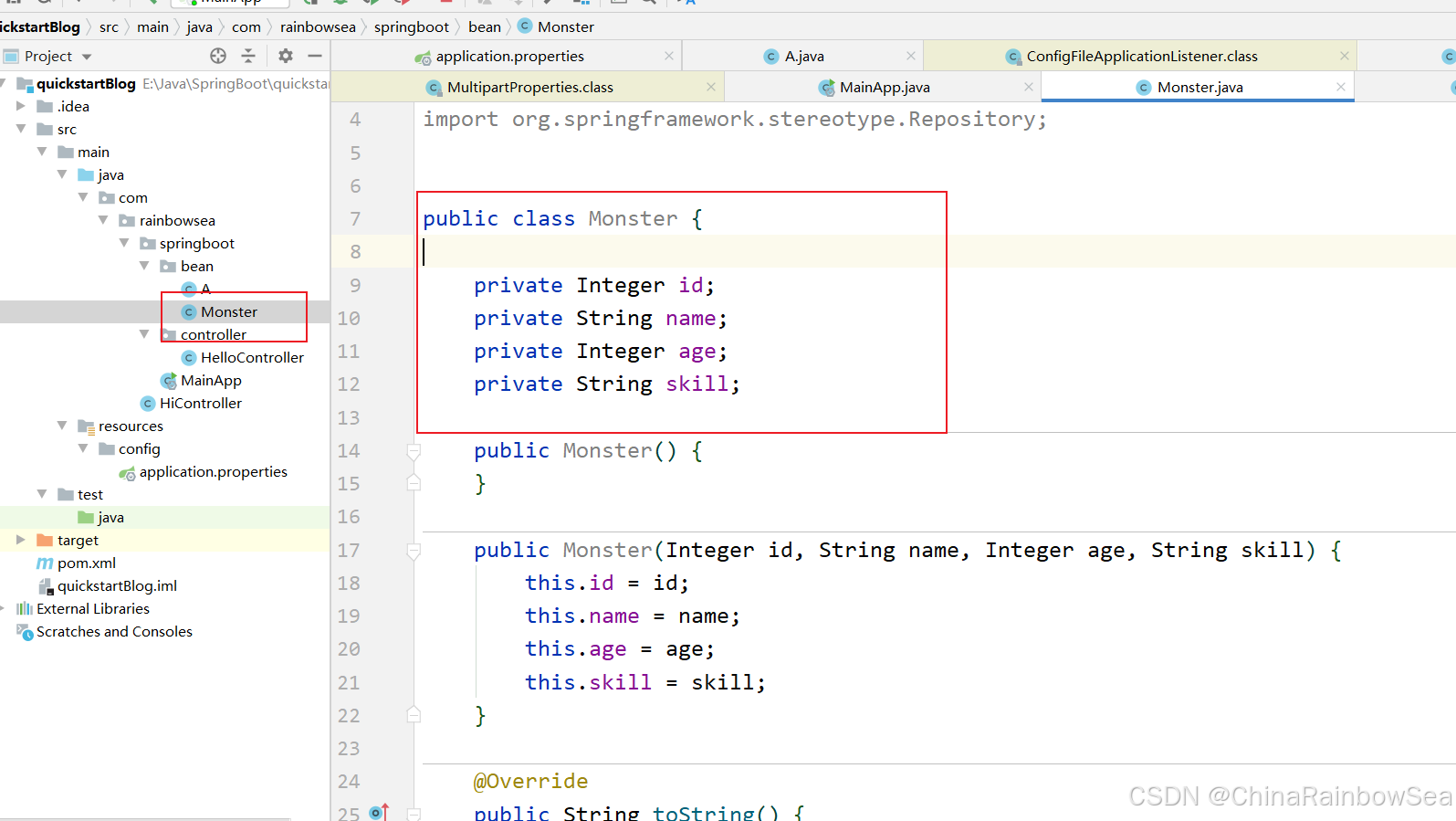The height and width of the screenshot is (821, 1456).
Task: Open MainApp class in project tree
Action: [x=201, y=380]
